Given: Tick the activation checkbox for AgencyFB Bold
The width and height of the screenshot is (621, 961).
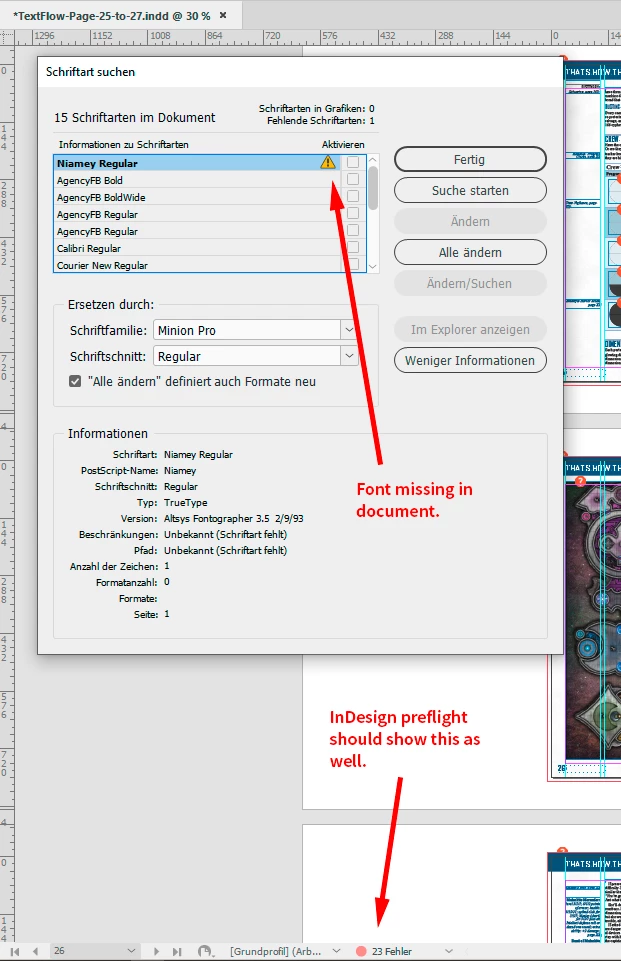Looking at the screenshot, I should tap(352, 179).
